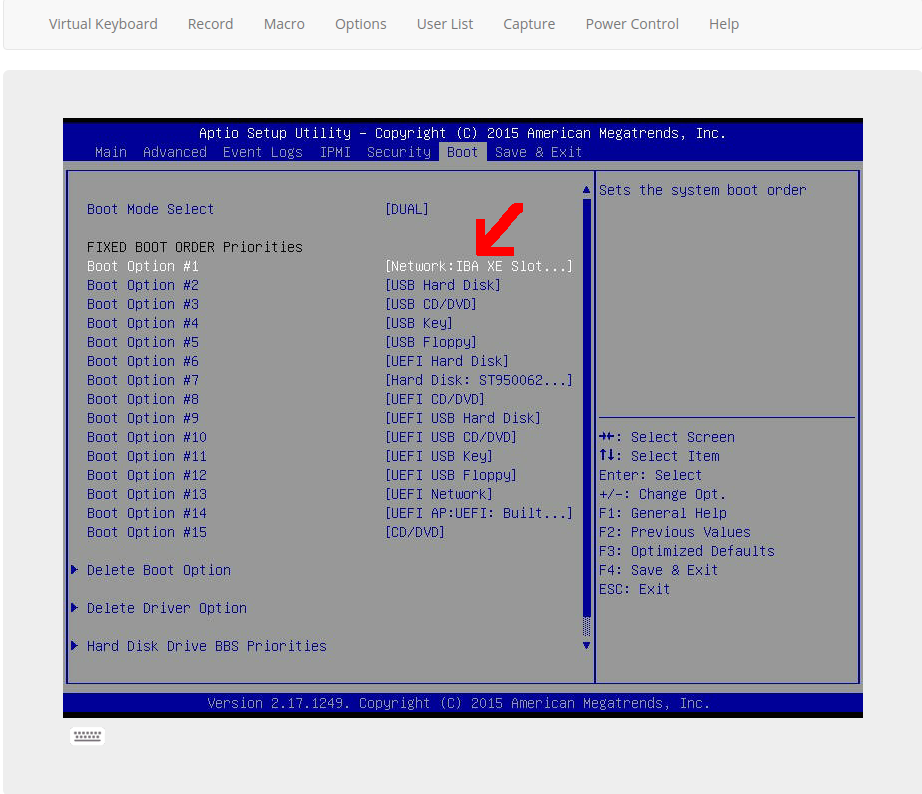This screenshot has width=922, height=794.
Task: Open the User List menu
Action: 445,24
